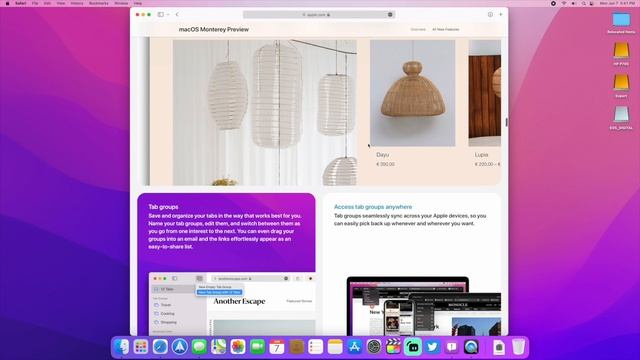Click the Wi-Fi status icon
640x360 pixels.
pyautogui.click(x=564, y=3)
